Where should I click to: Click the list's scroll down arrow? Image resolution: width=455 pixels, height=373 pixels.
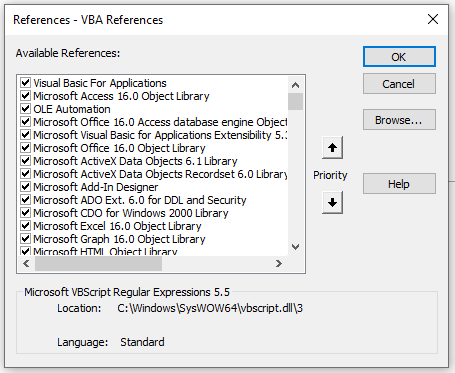(x=295, y=247)
